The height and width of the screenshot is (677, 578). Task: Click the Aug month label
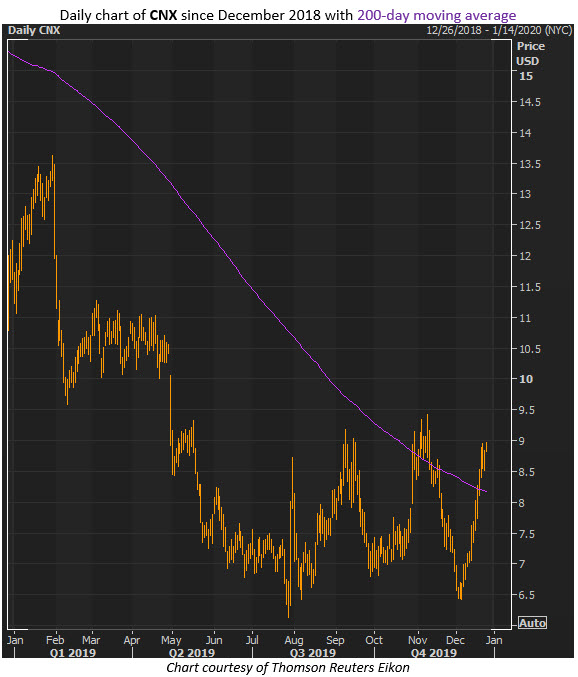pyautogui.click(x=294, y=640)
